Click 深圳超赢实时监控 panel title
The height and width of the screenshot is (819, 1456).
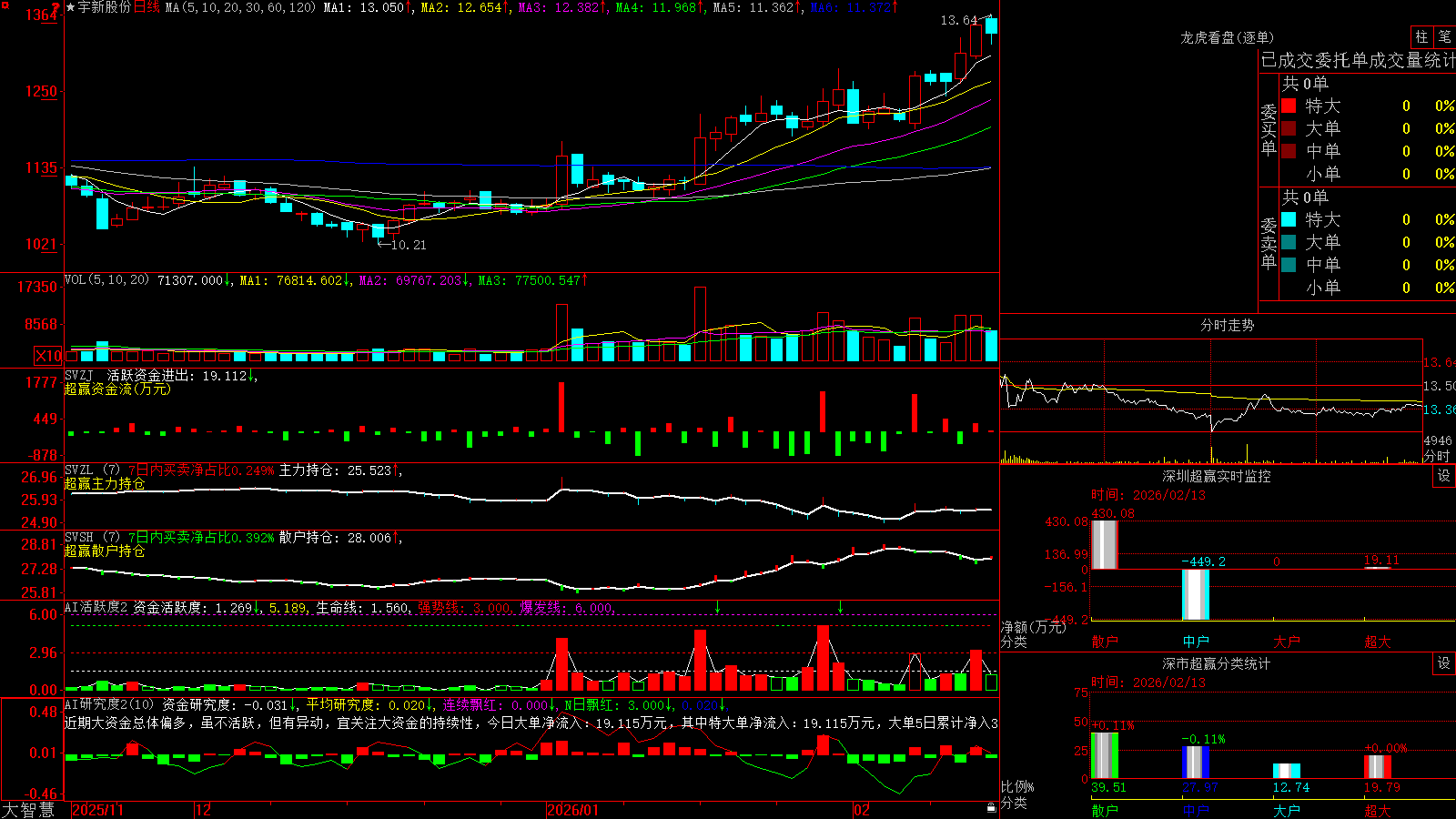click(1217, 476)
